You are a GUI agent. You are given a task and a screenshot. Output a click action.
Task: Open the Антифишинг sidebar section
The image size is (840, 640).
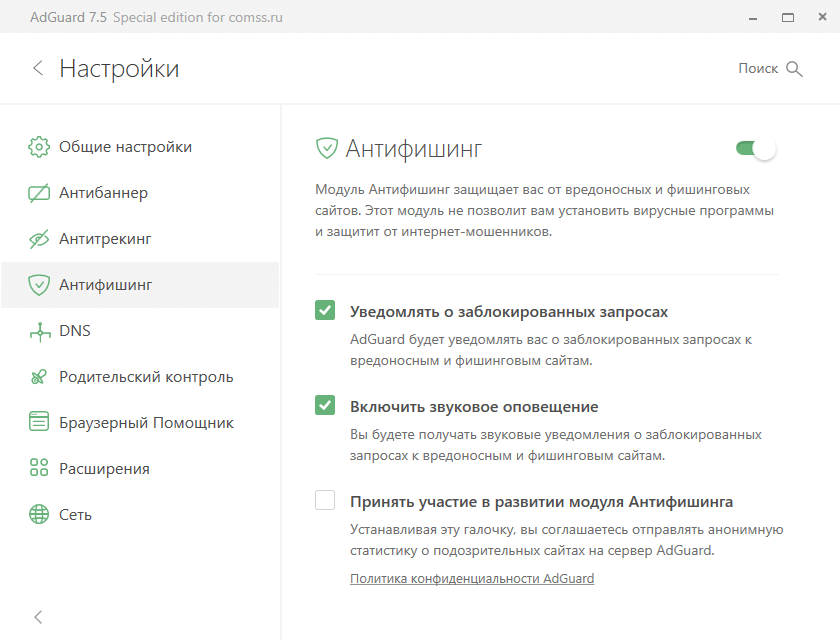point(105,285)
